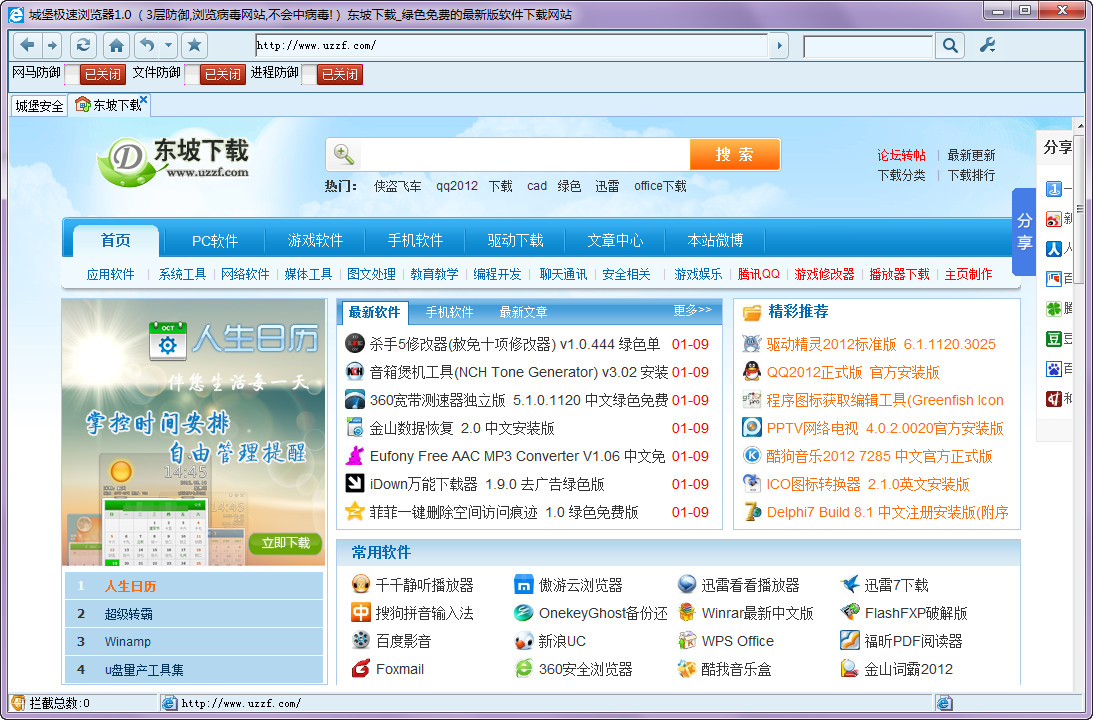Expand the undo history dropdown arrow
The image size is (1093, 720).
point(168,46)
